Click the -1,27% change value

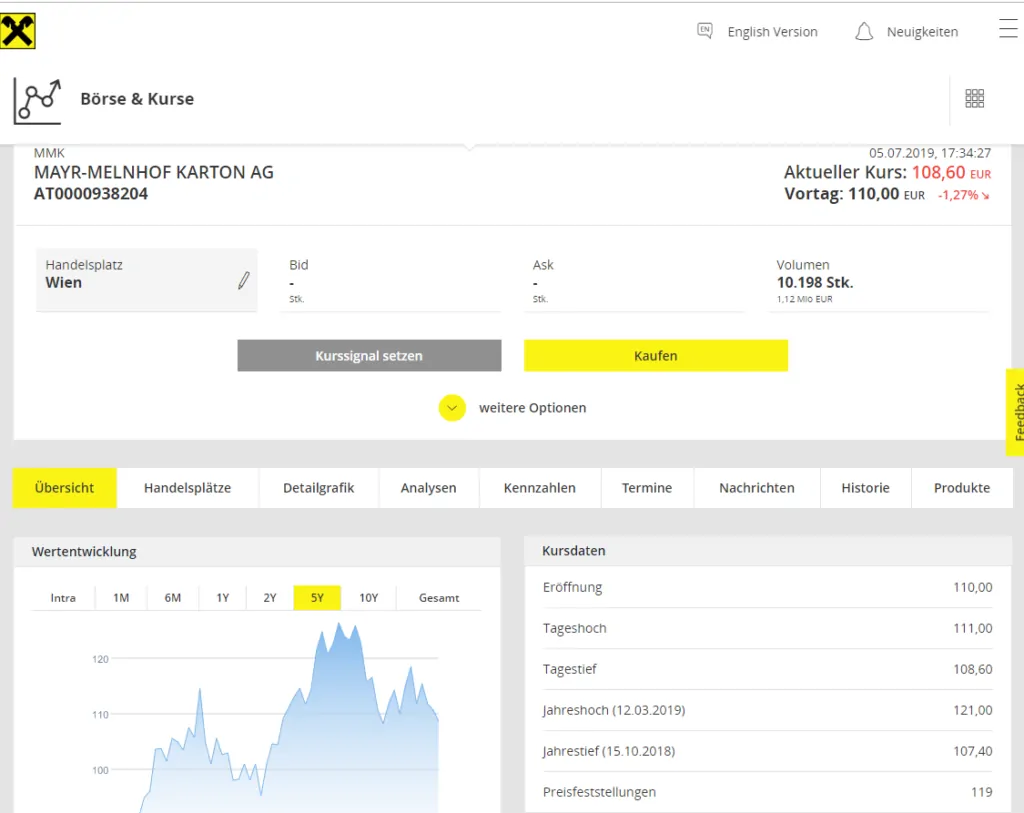click(x=958, y=195)
